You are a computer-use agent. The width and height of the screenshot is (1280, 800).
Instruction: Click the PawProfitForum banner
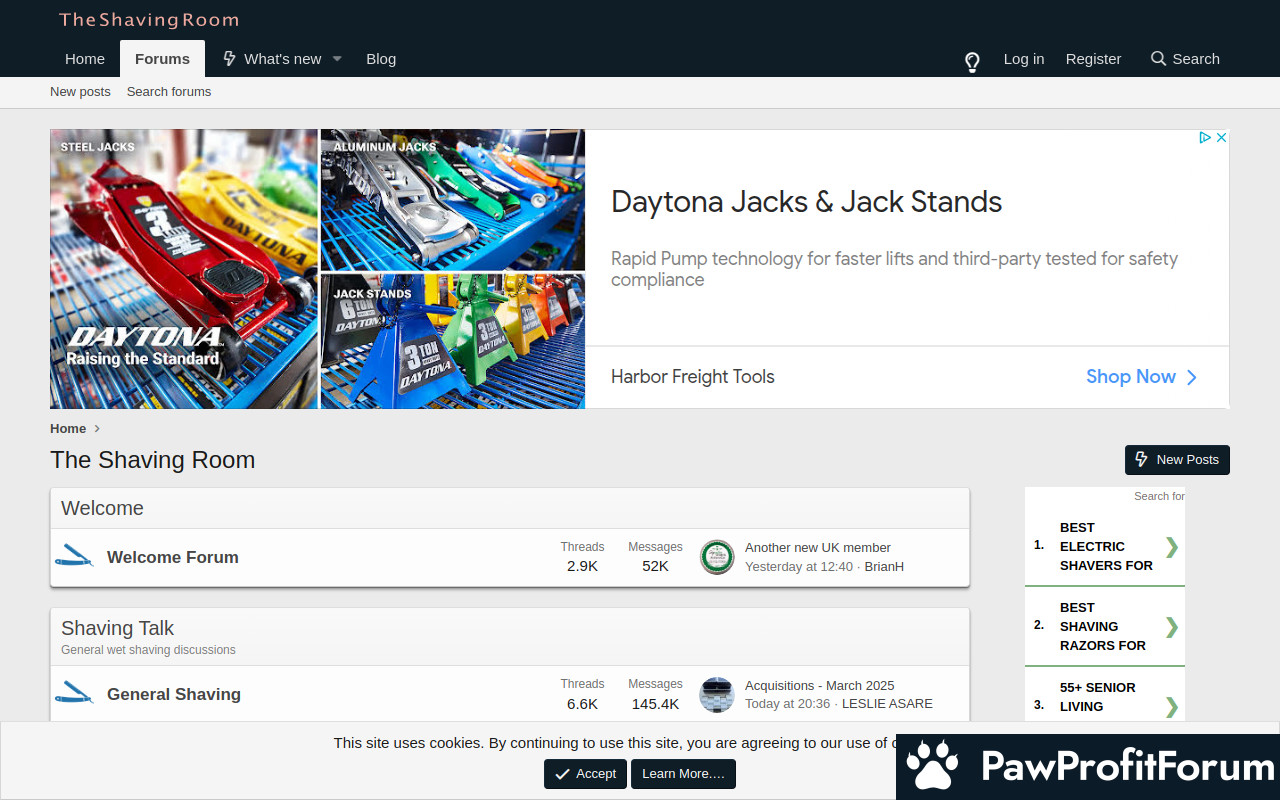tap(1088, 767)
